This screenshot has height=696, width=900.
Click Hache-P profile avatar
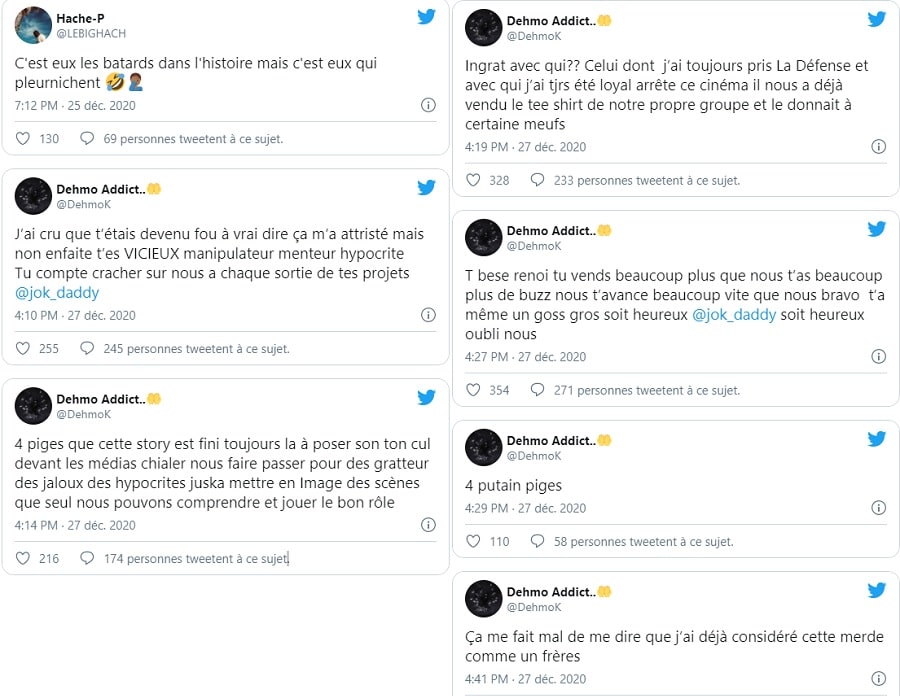click(33, 25)
